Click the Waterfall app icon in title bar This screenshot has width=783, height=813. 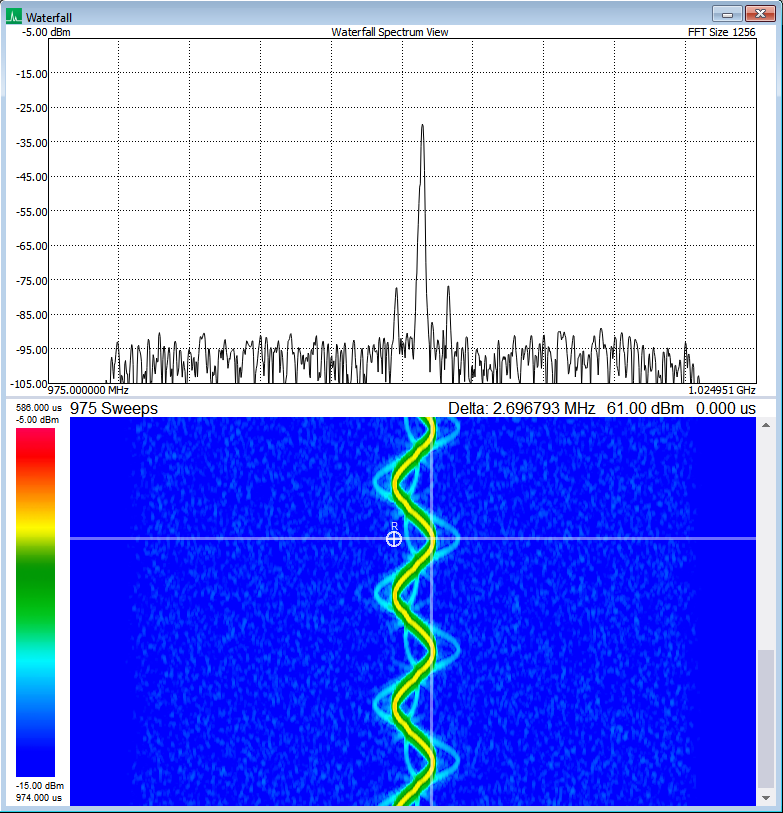pos(13,16)
